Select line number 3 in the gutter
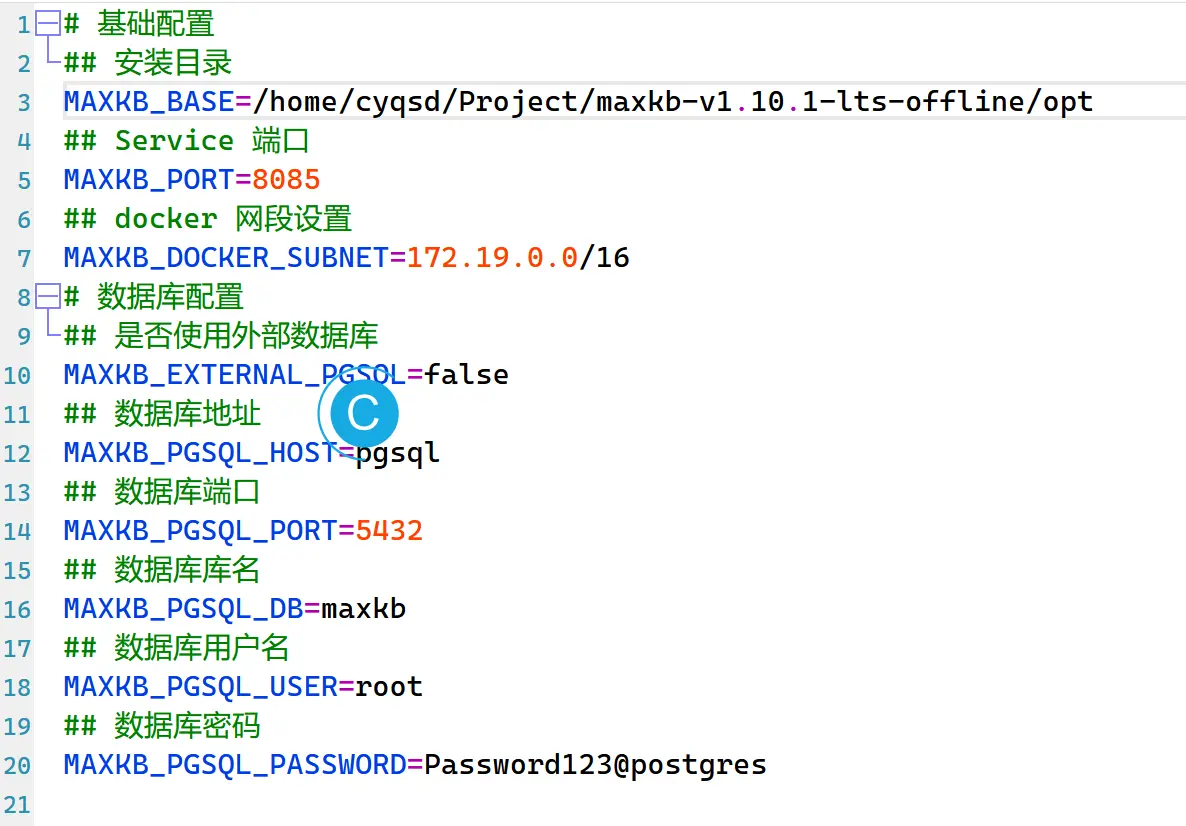Screen dimensions: 1186x826 [x=23, y=102]
